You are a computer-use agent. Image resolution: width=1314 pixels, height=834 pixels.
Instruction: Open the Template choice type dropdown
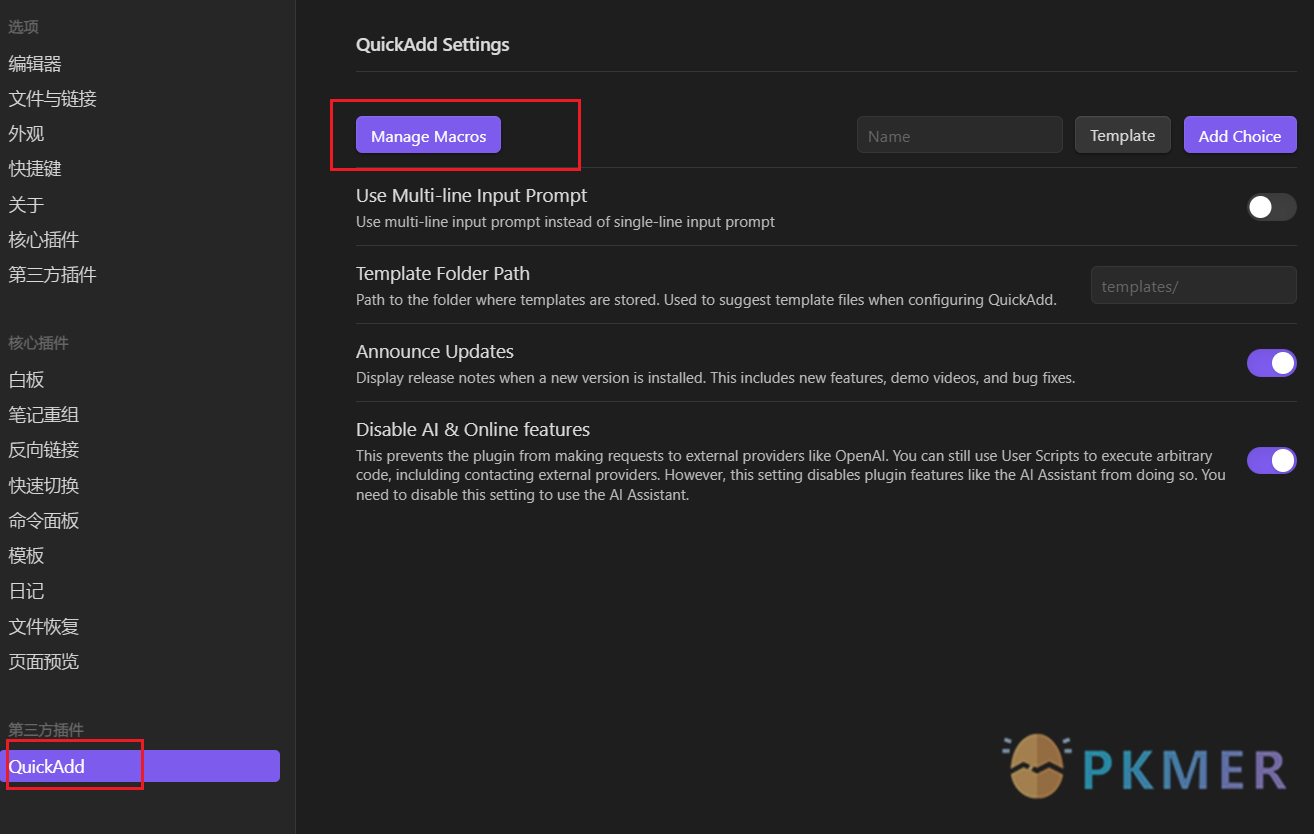(1122, 135)
